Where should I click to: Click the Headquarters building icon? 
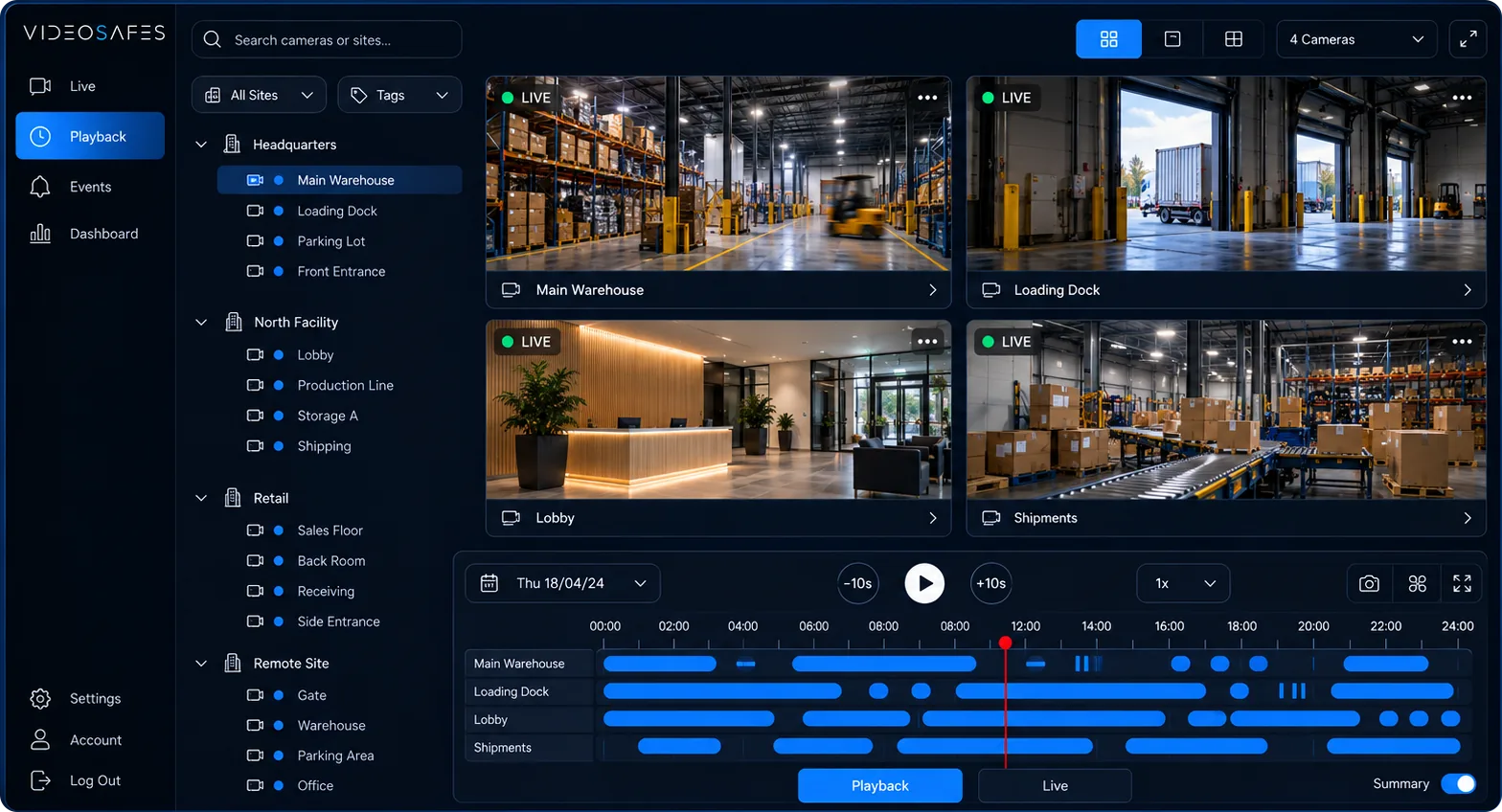click(x=232, y=144)
